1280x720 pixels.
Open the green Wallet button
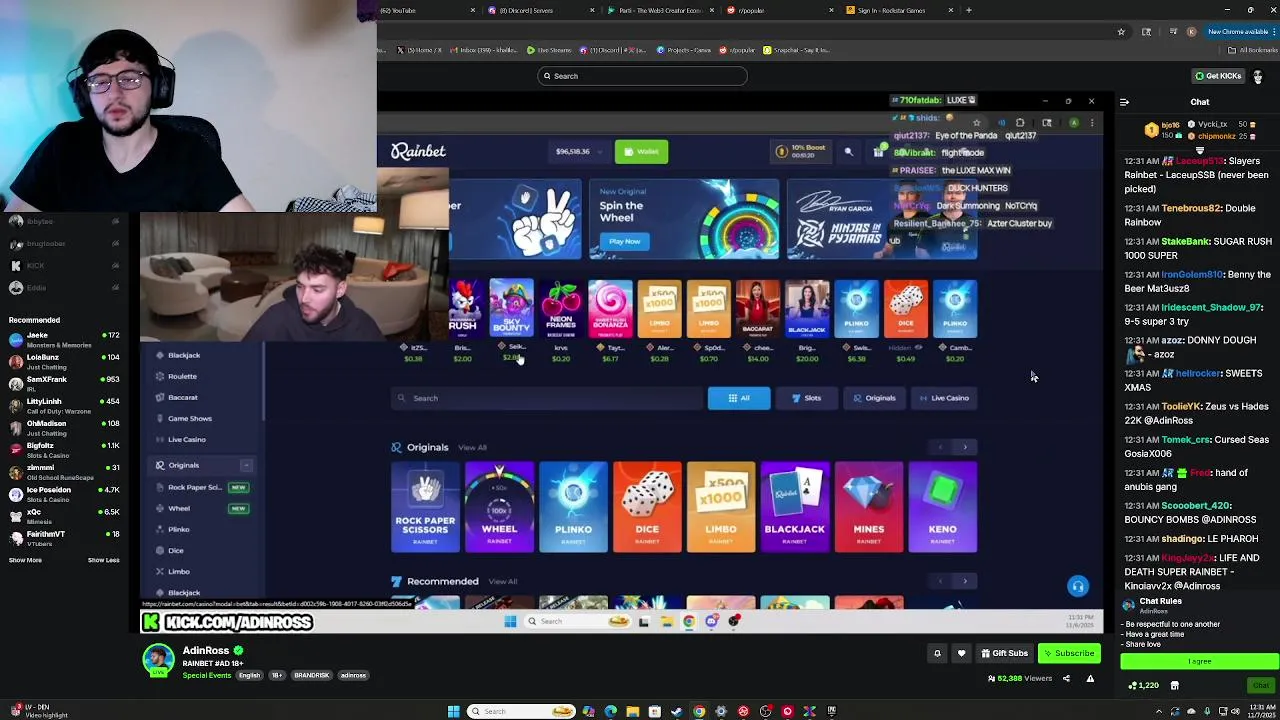641,151
